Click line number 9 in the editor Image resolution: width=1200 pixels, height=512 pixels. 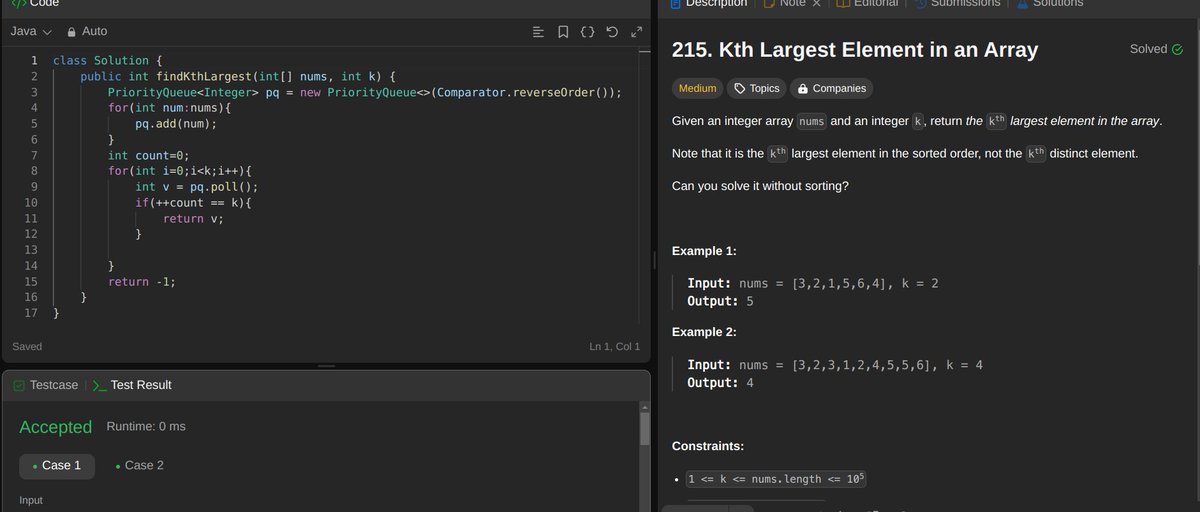(x=33, y=187)
